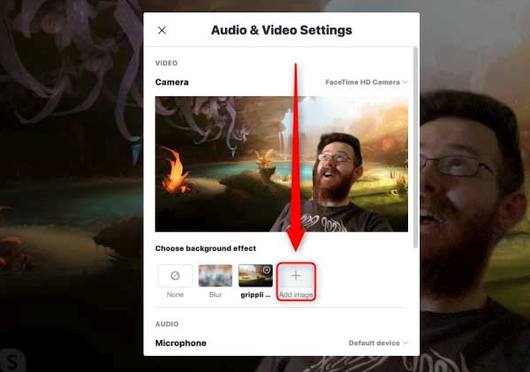Expand the chevron next to Default device
530x372 pixels.
point(405,343)
